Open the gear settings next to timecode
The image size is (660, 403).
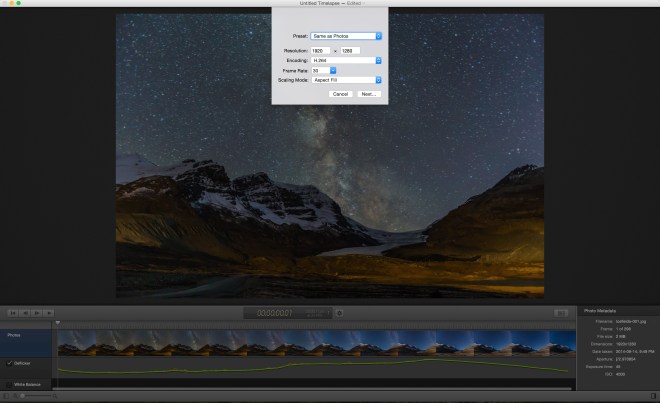click(339, 313)
